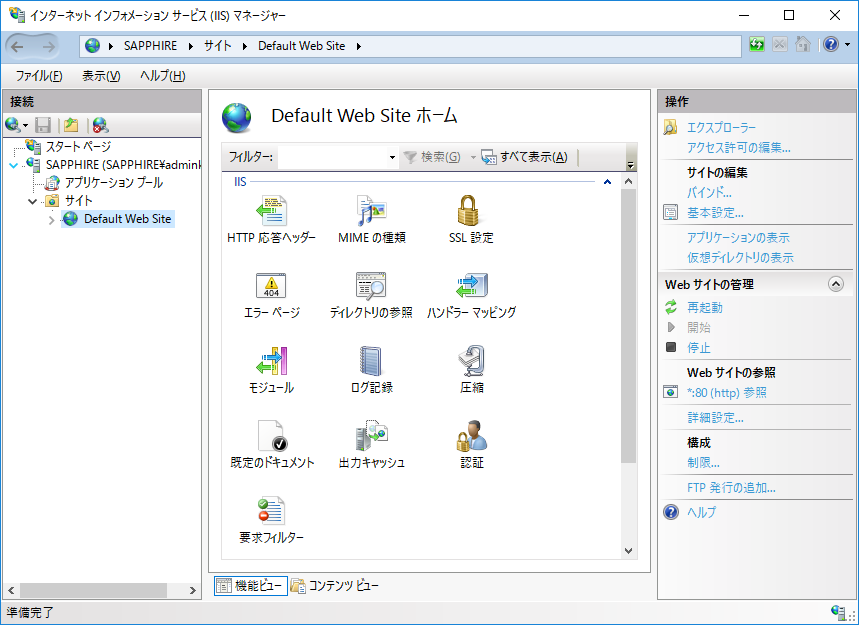Screen dimensions: 859x625
Task: Open the モジュール feature
Action: (271, 370)
